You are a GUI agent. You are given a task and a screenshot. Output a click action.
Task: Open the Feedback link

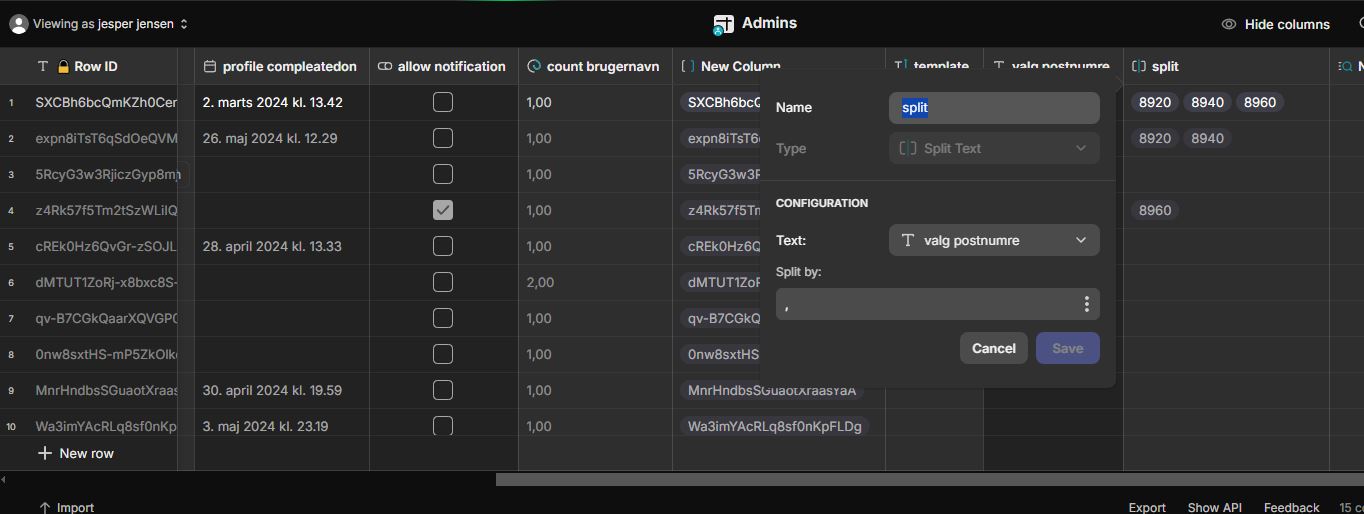click(1291, 508)
